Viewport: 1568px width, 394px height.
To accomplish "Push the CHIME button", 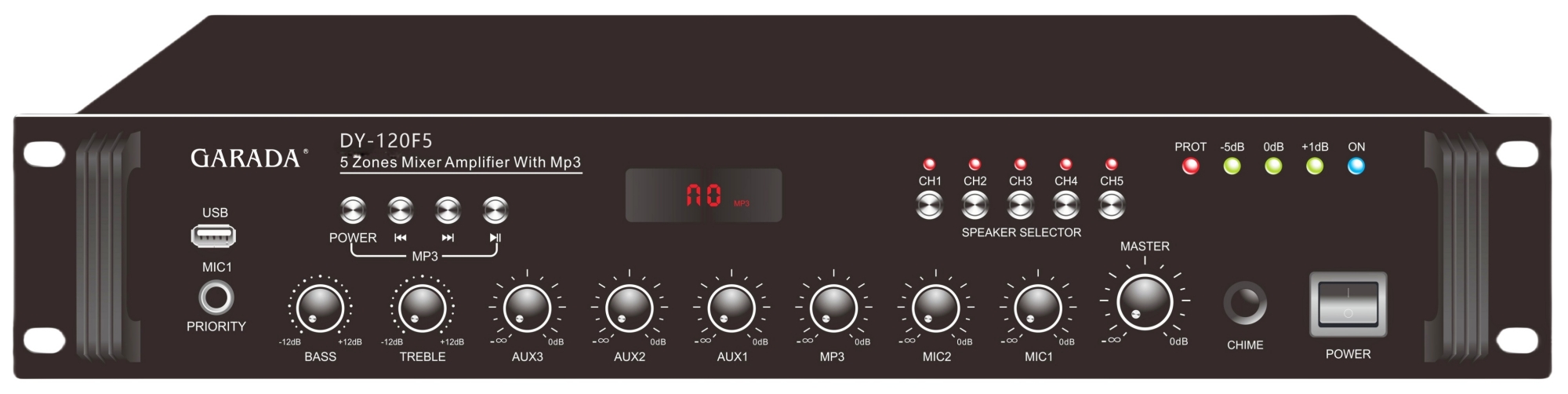I will pyautogui.click(x=1245, y=304).
